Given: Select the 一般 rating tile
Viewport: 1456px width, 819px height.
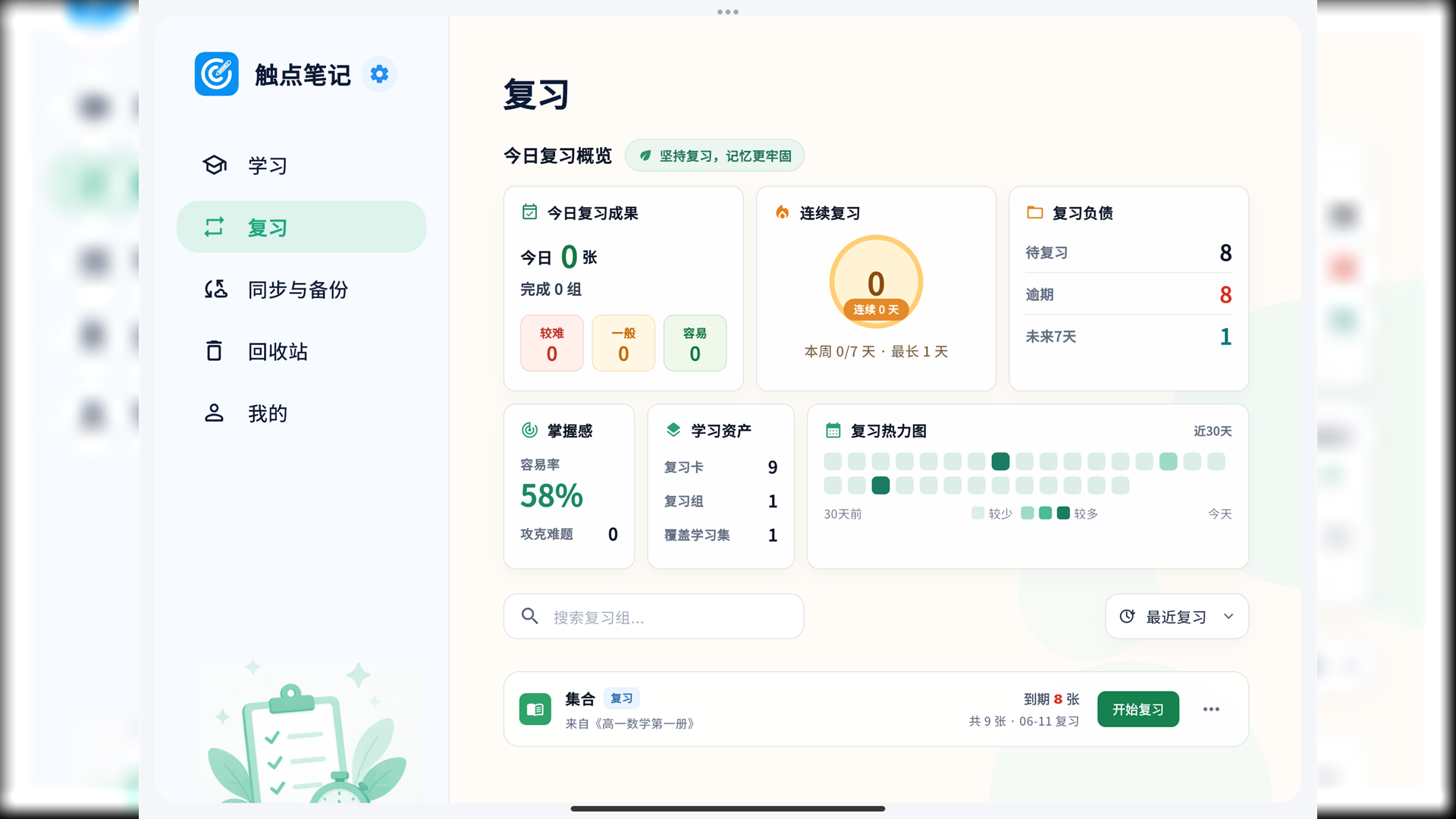Looking at the screenshot, I should point(623,344).
